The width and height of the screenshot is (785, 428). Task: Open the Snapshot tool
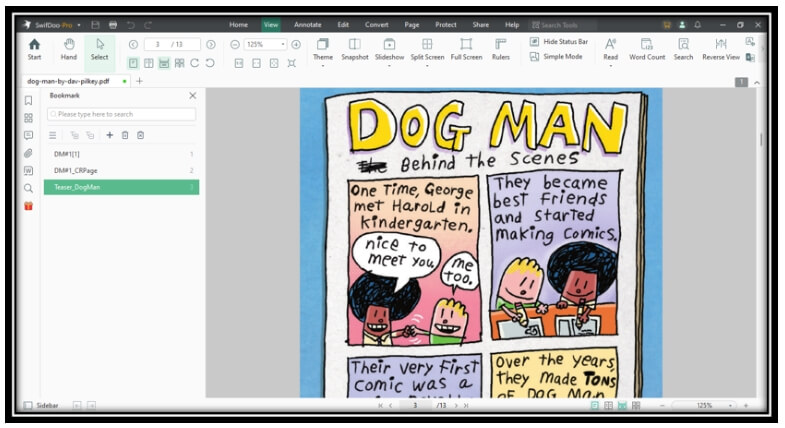pyautogui.click(x=354, y=49)
